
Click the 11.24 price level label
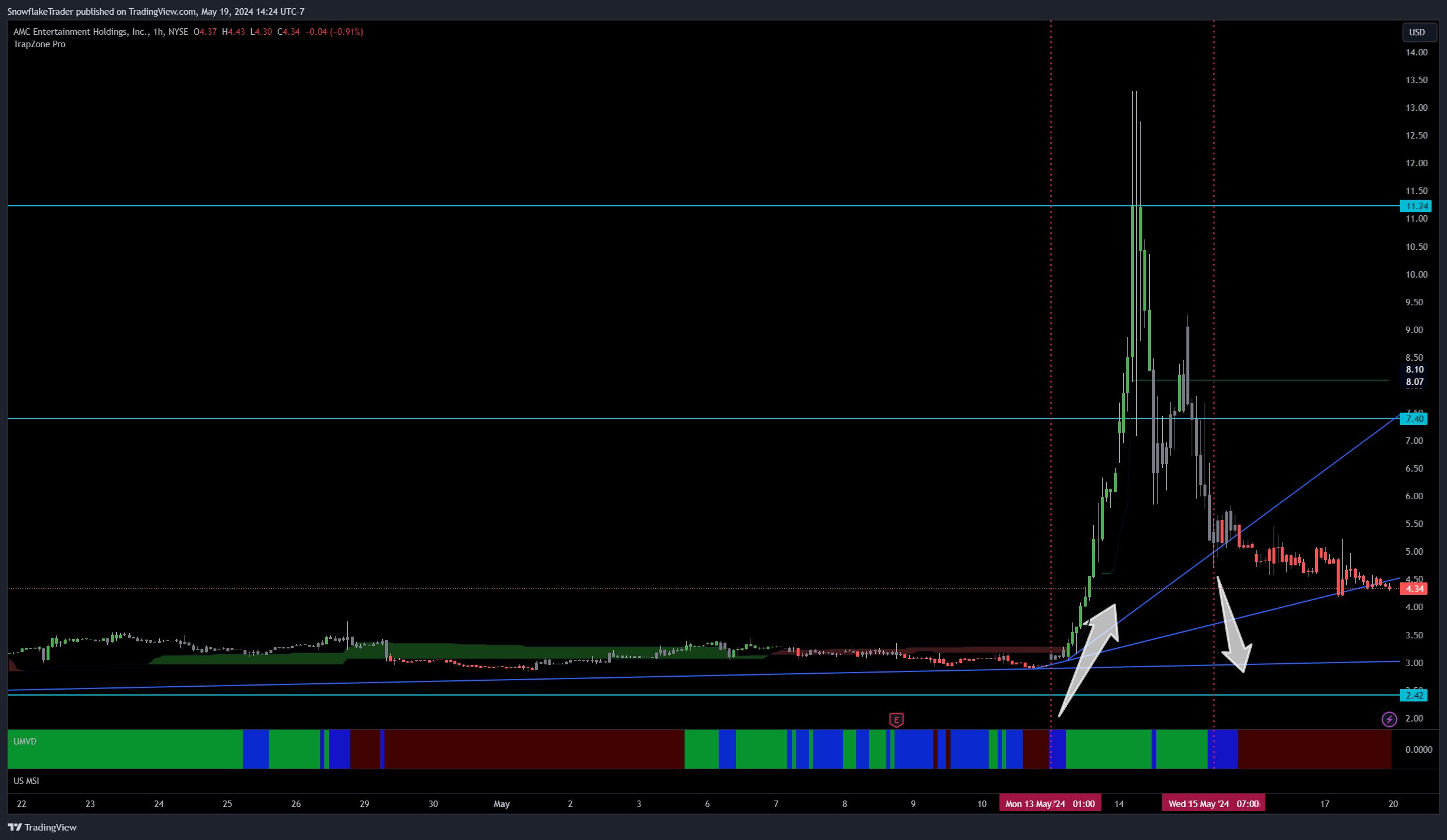pos(1415,206)
